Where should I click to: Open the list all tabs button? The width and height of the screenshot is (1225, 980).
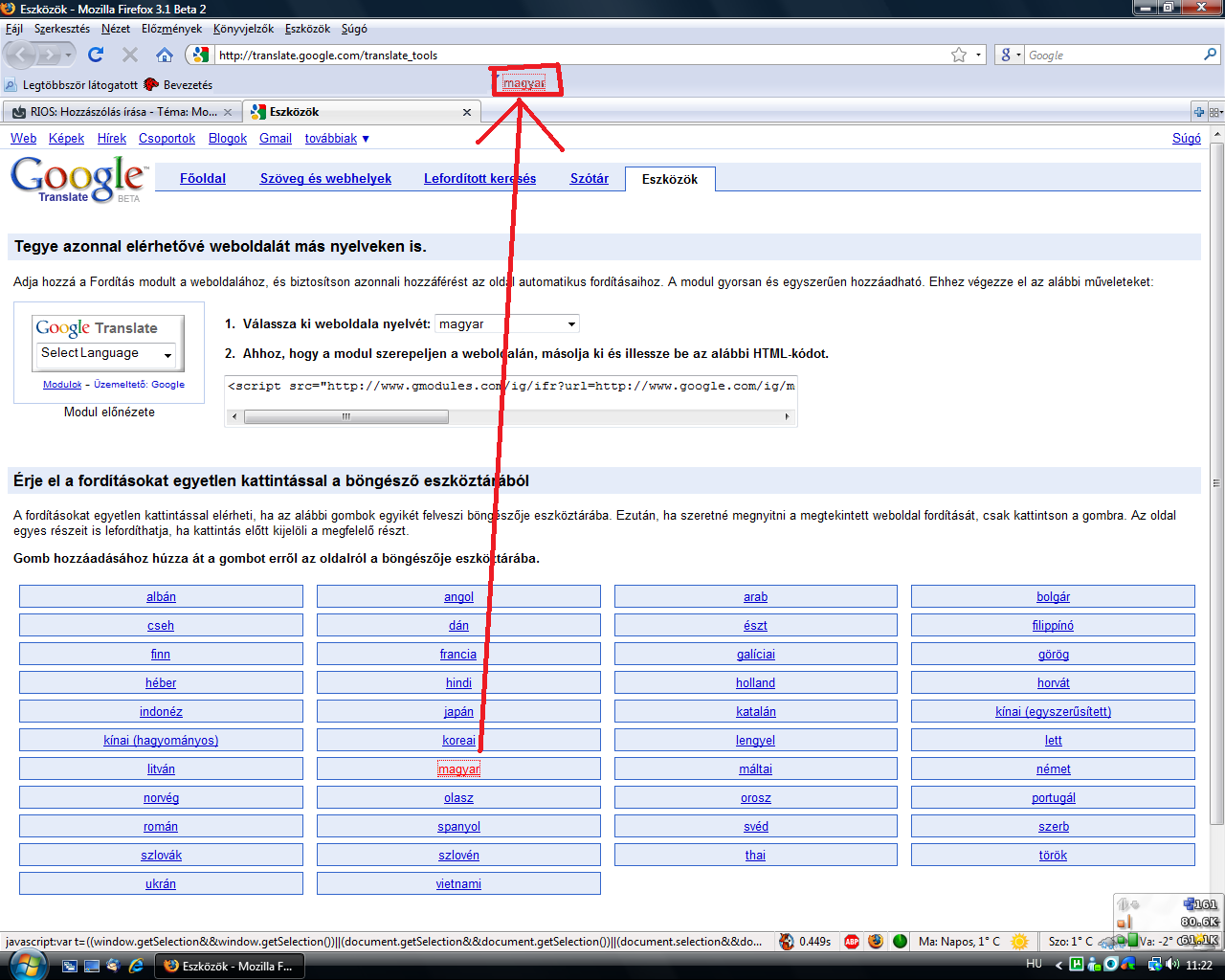[1215, 112]
